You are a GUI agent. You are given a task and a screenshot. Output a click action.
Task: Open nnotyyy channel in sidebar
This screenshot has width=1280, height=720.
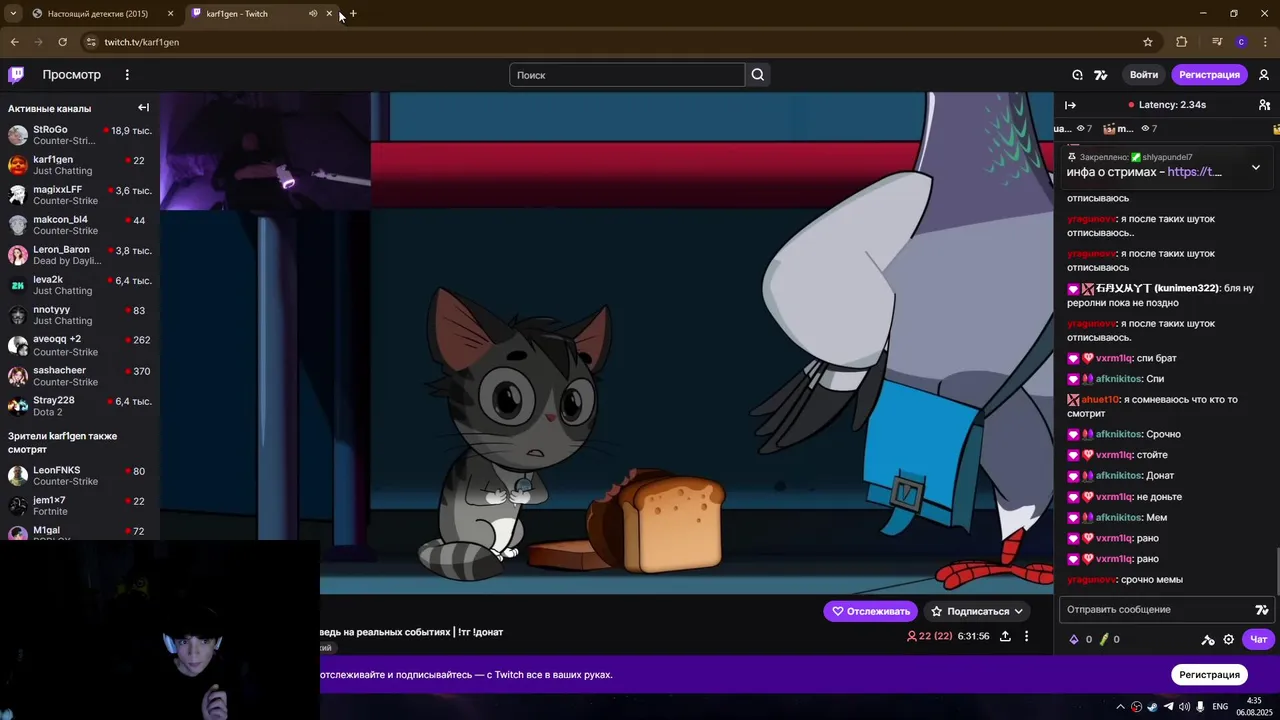coord(80,316)
